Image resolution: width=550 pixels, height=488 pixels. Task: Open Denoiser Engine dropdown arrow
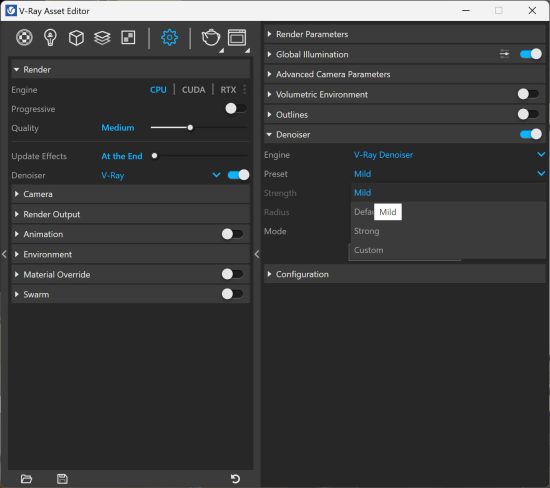point(541,154)
